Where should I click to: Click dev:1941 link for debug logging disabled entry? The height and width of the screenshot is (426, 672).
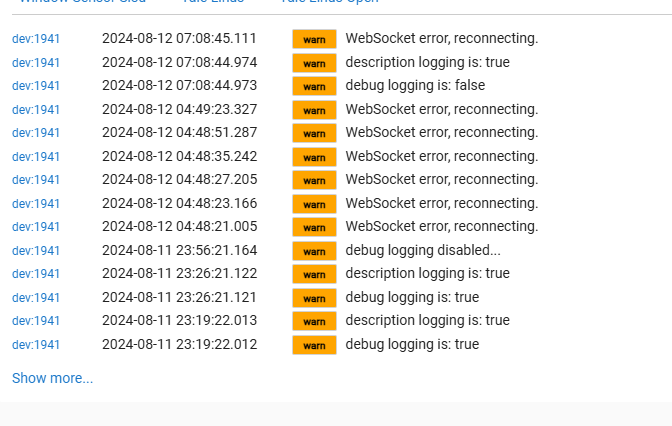[36, 251]
